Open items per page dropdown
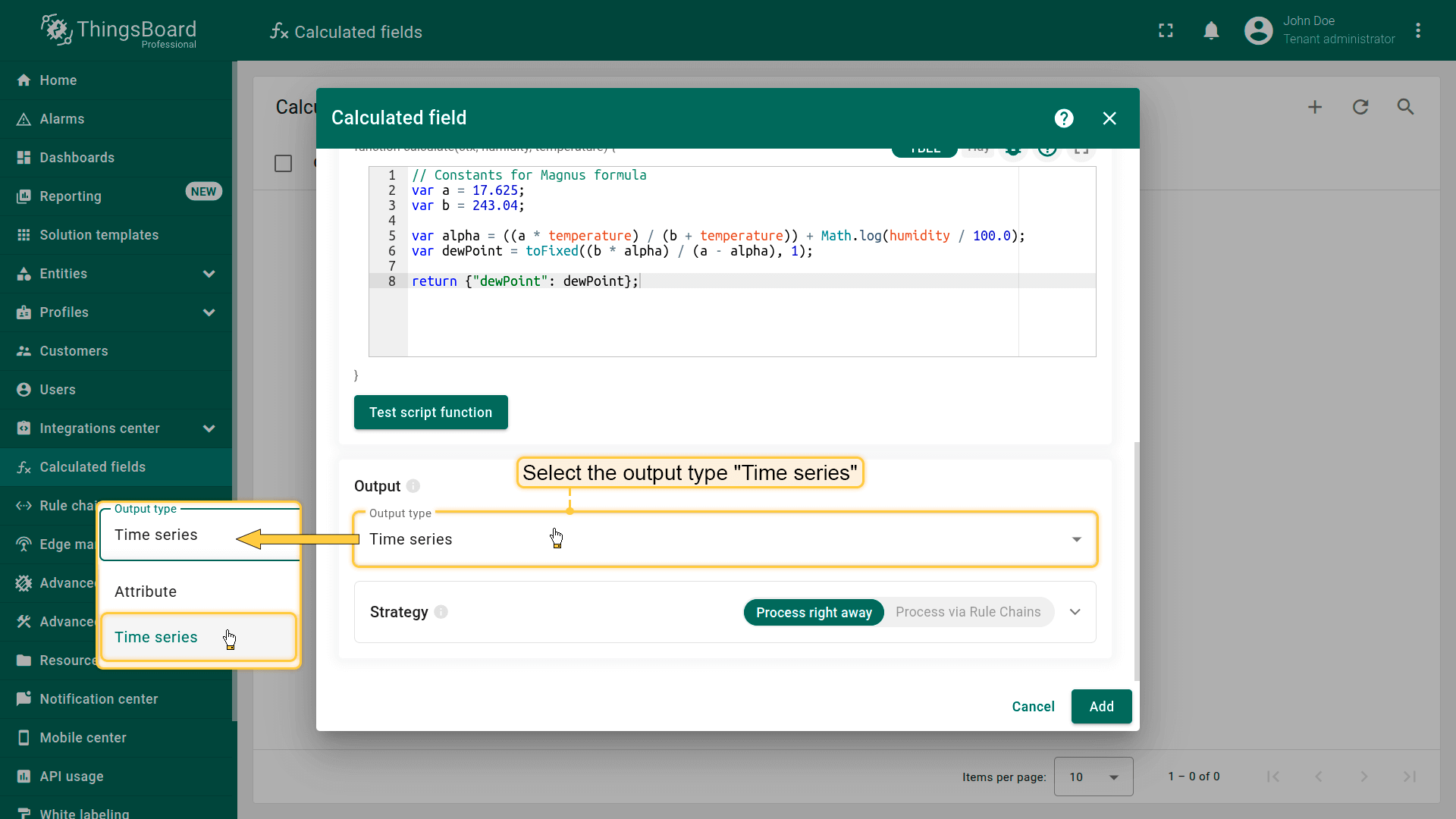The height and width of the screenshot is (819, 1456). (x=1093, y=777)
